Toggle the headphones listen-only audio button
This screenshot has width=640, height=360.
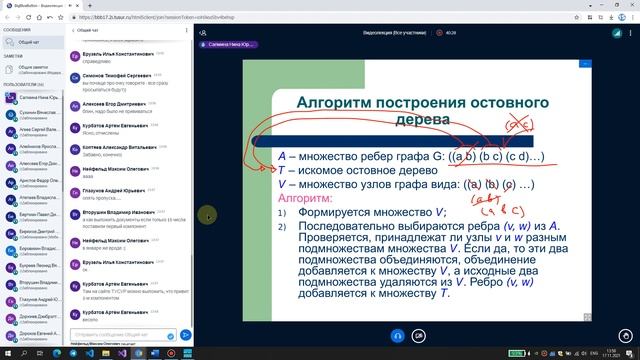pos(398,336)
